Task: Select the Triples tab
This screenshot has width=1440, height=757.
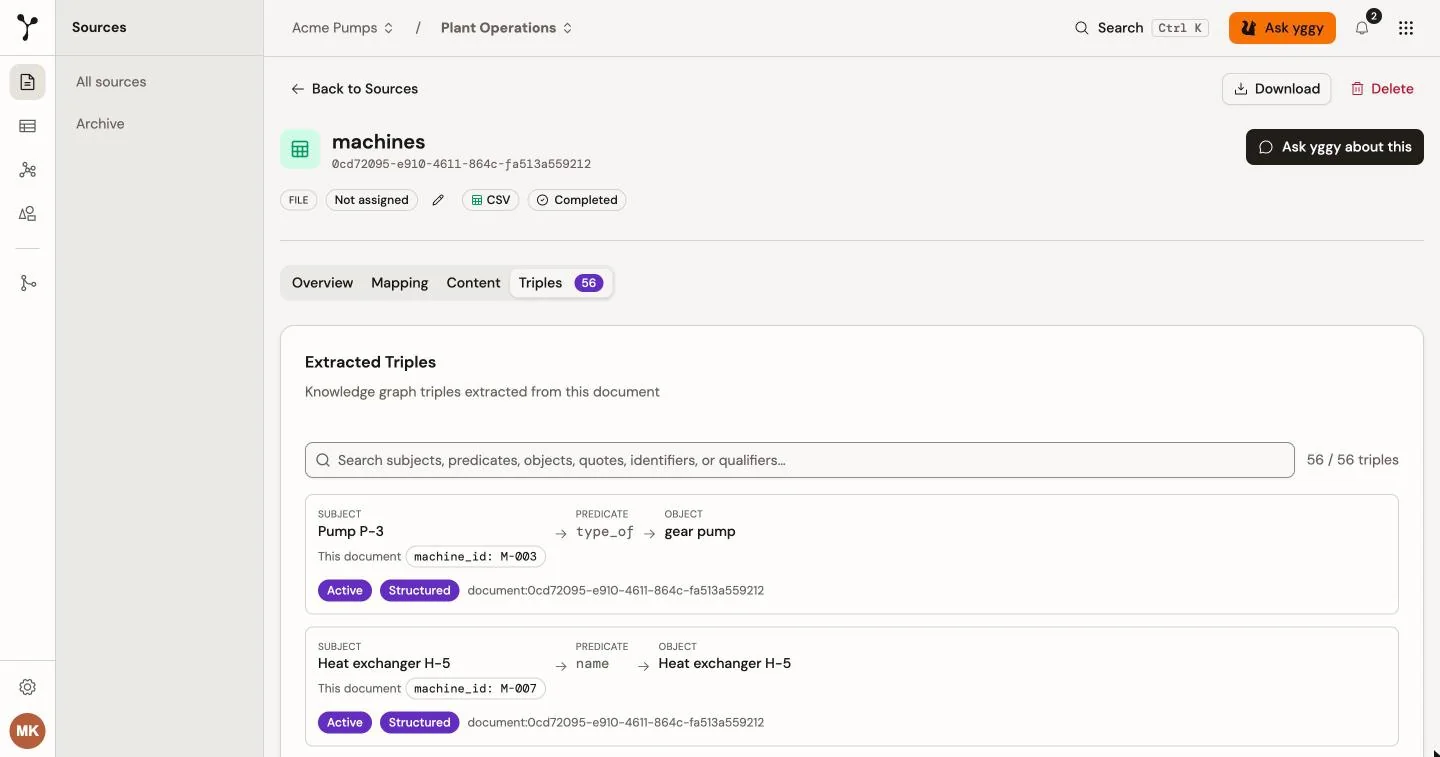Action: click(560, 283)
